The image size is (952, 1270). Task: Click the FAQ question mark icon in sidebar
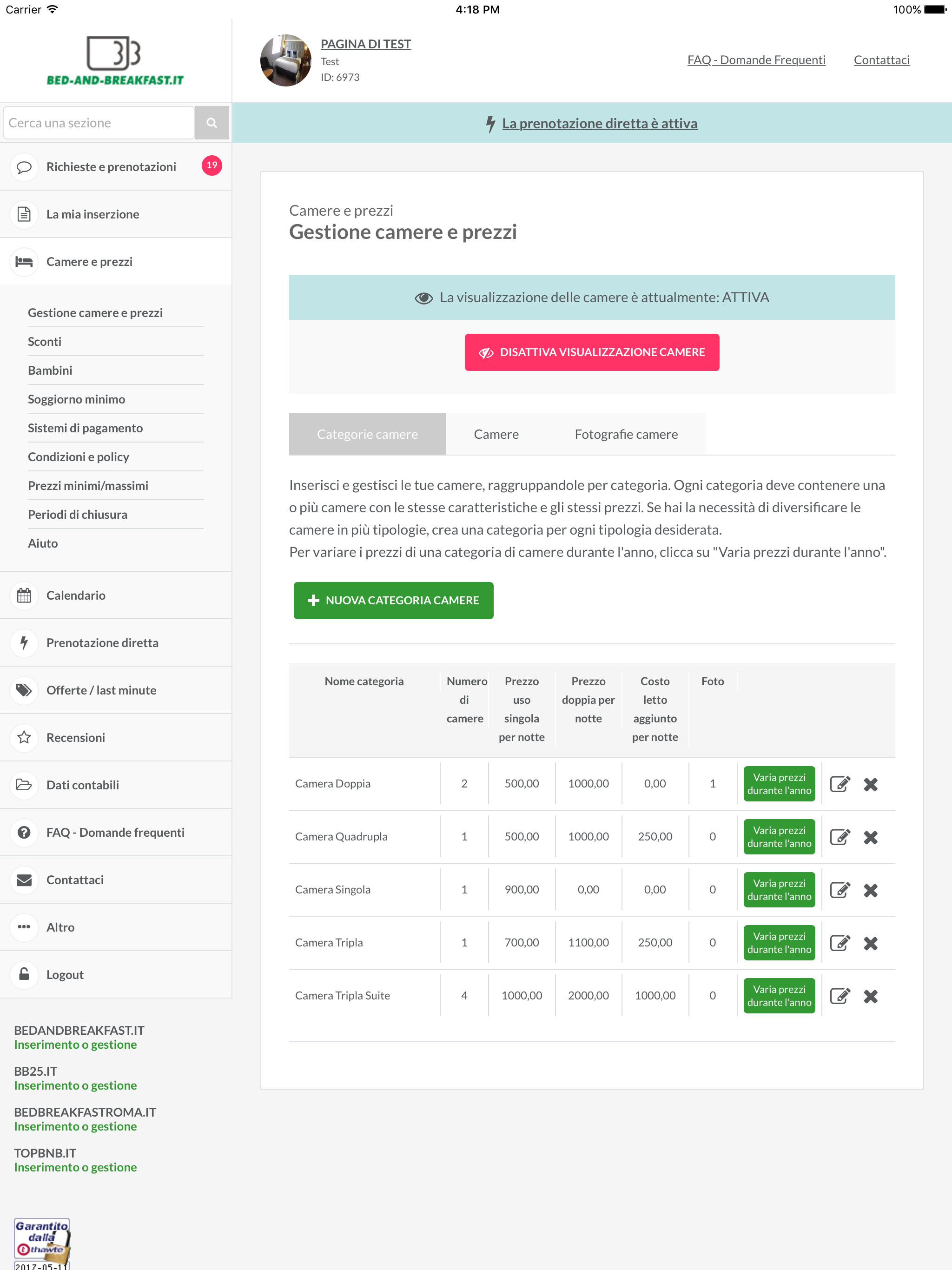coord(24,833)
